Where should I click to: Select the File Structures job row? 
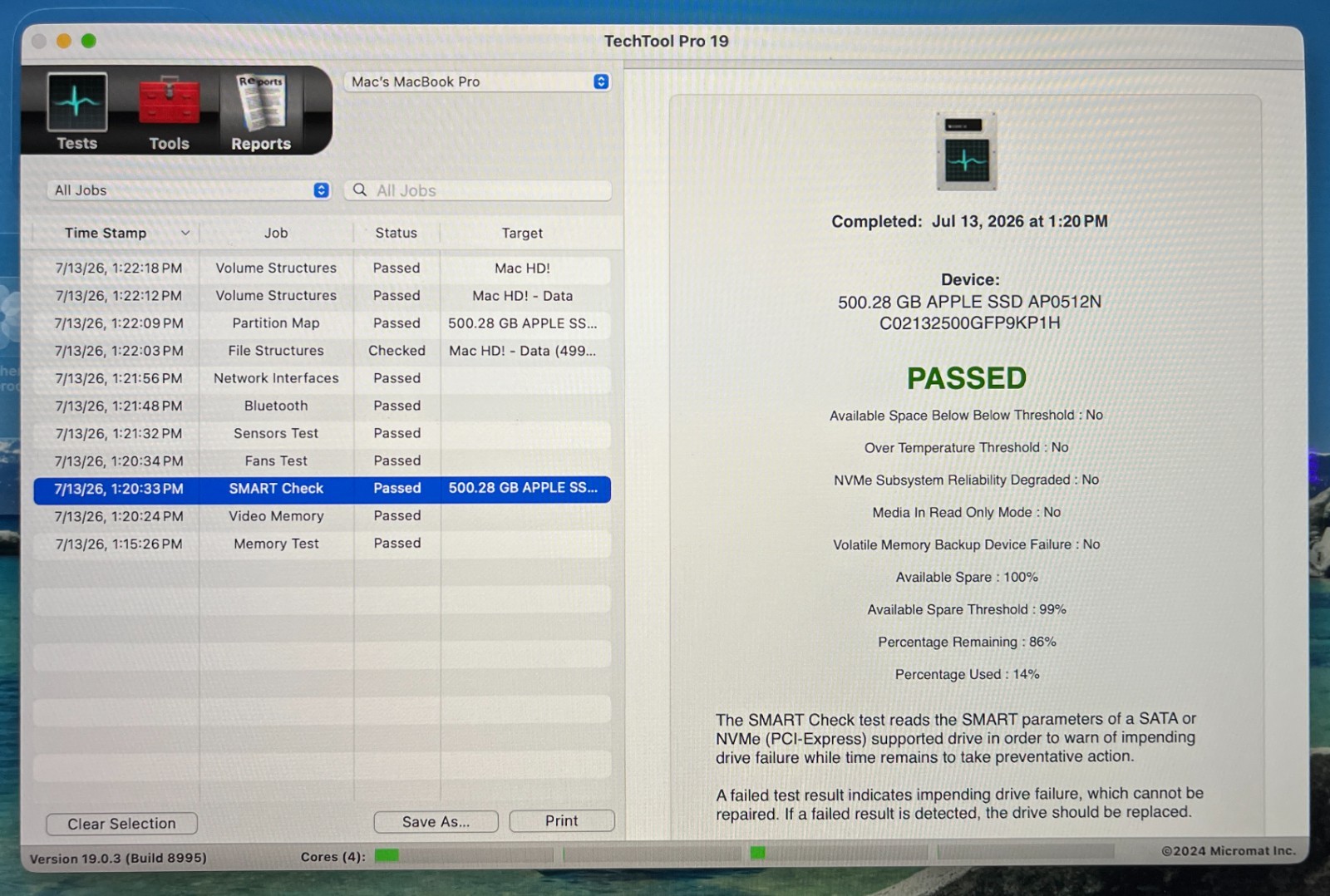pyautogui.click(x=322, y=351)
